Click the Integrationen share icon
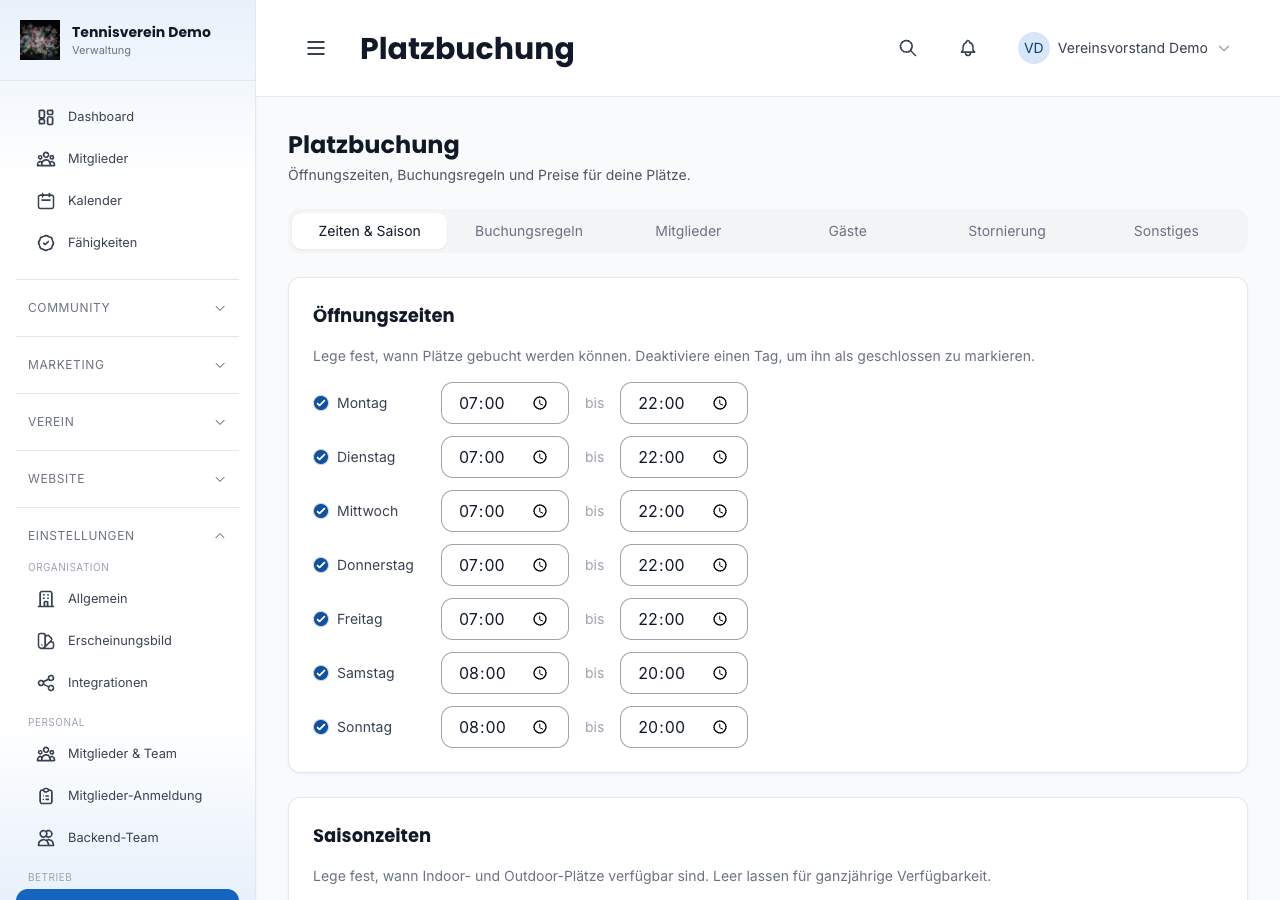1280x900 pixels. (x=46, y=683)
